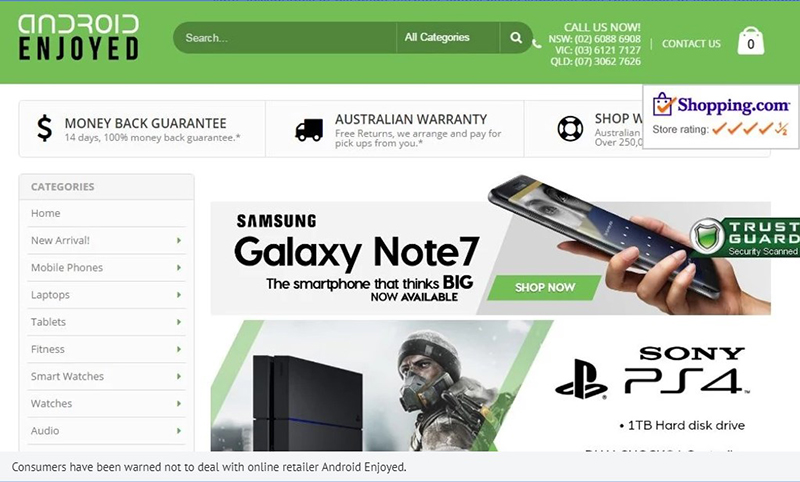
Task: Open the All Categories dropdown
Action: click(448, 38)
